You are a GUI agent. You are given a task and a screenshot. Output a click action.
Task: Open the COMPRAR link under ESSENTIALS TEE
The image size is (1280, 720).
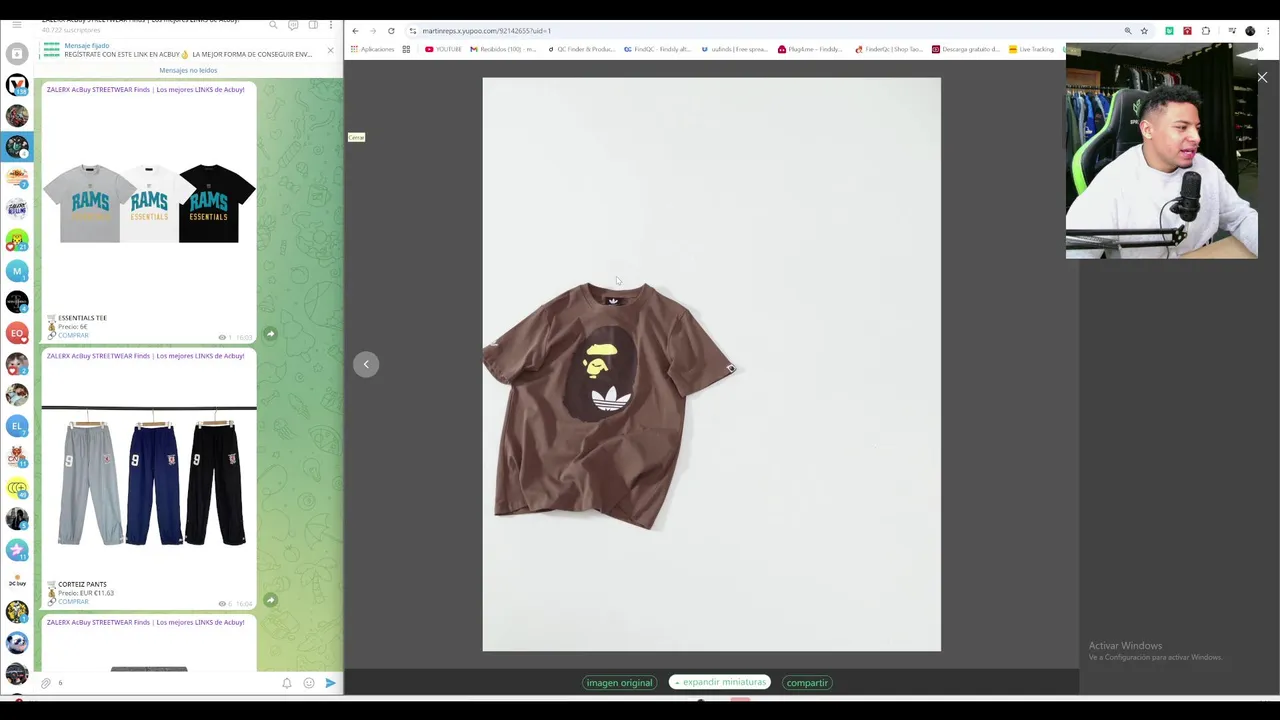tap(73, 336)
